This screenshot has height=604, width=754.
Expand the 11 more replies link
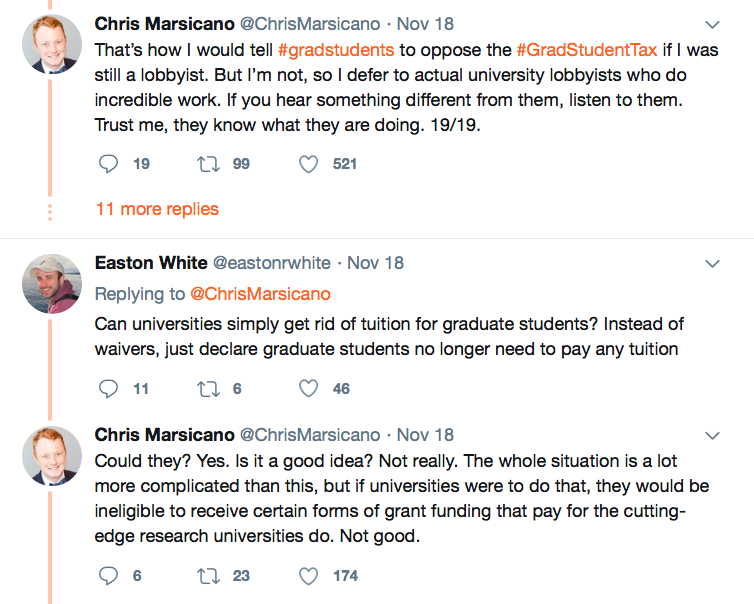(156, 209)
